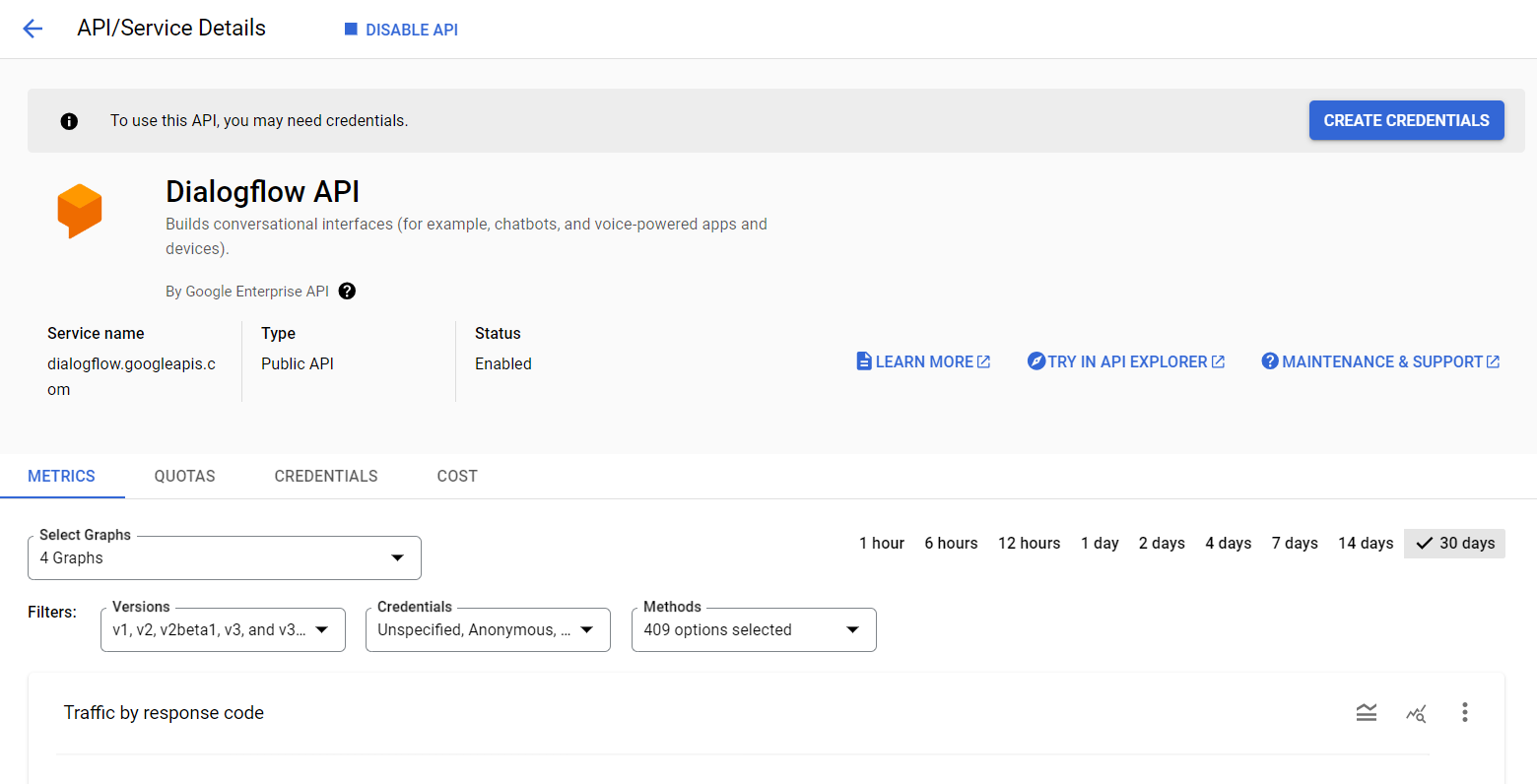Click the Disable API button
1537x784 pixels.
(x=401, y=30)
